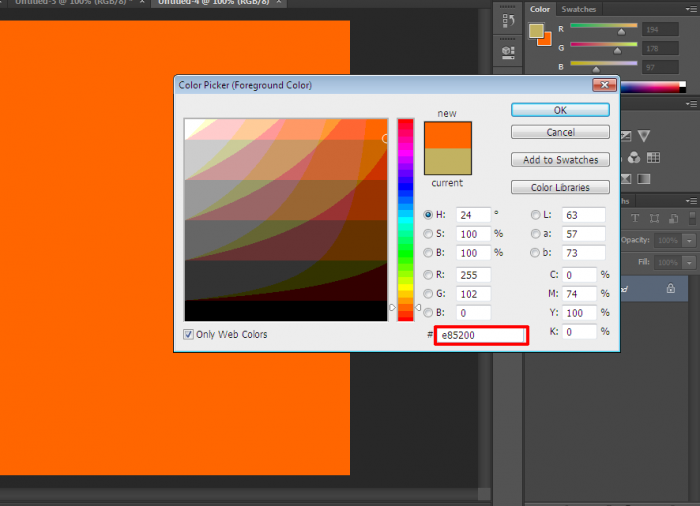The width and height of the screenshot is (700, 506).
Task: Click the Vibrance triangle adjustment icon
Action: point(644,136)
